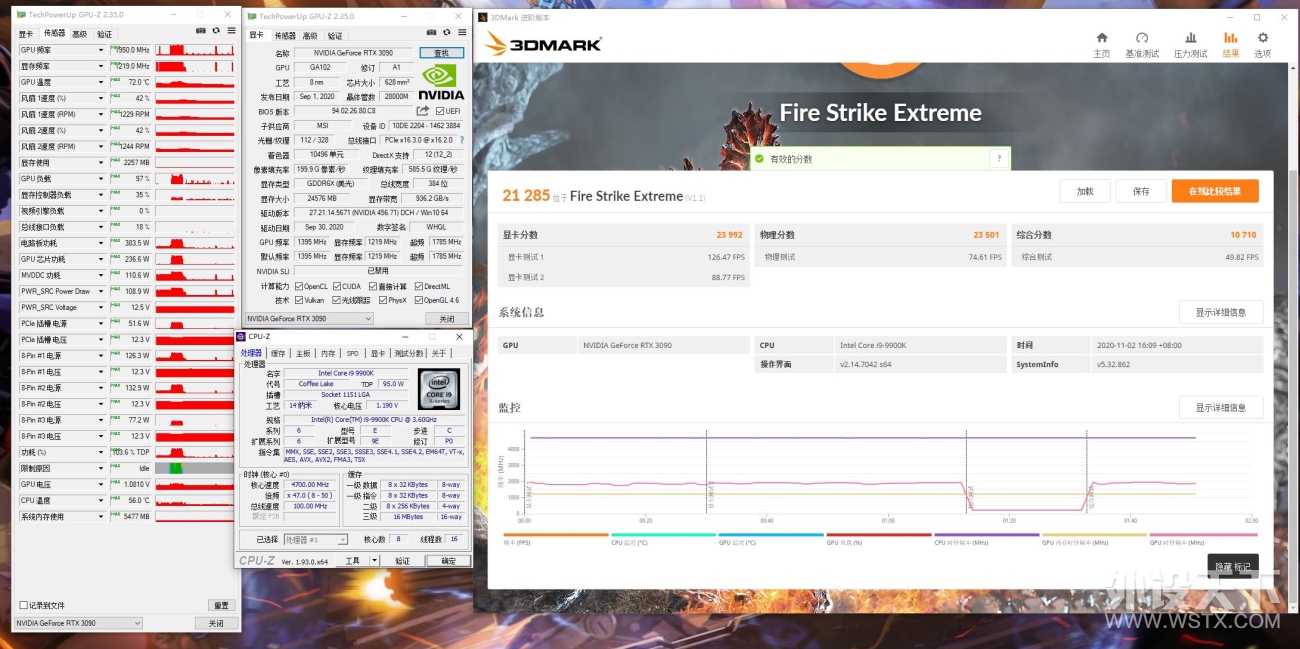This screenshot has width=1300, height=649.
Task: Click 显示详细信息 beside 系统信息
Action: click(1221, 312)
